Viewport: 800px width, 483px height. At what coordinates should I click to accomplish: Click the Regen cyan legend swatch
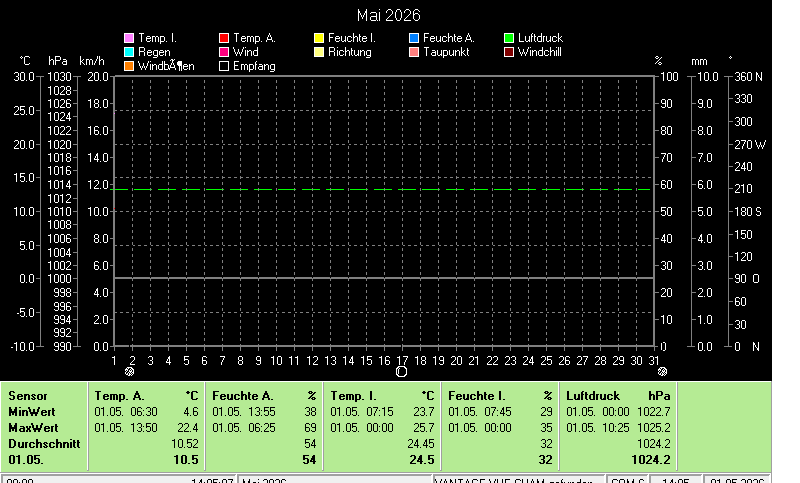click(x=129, y=52)
